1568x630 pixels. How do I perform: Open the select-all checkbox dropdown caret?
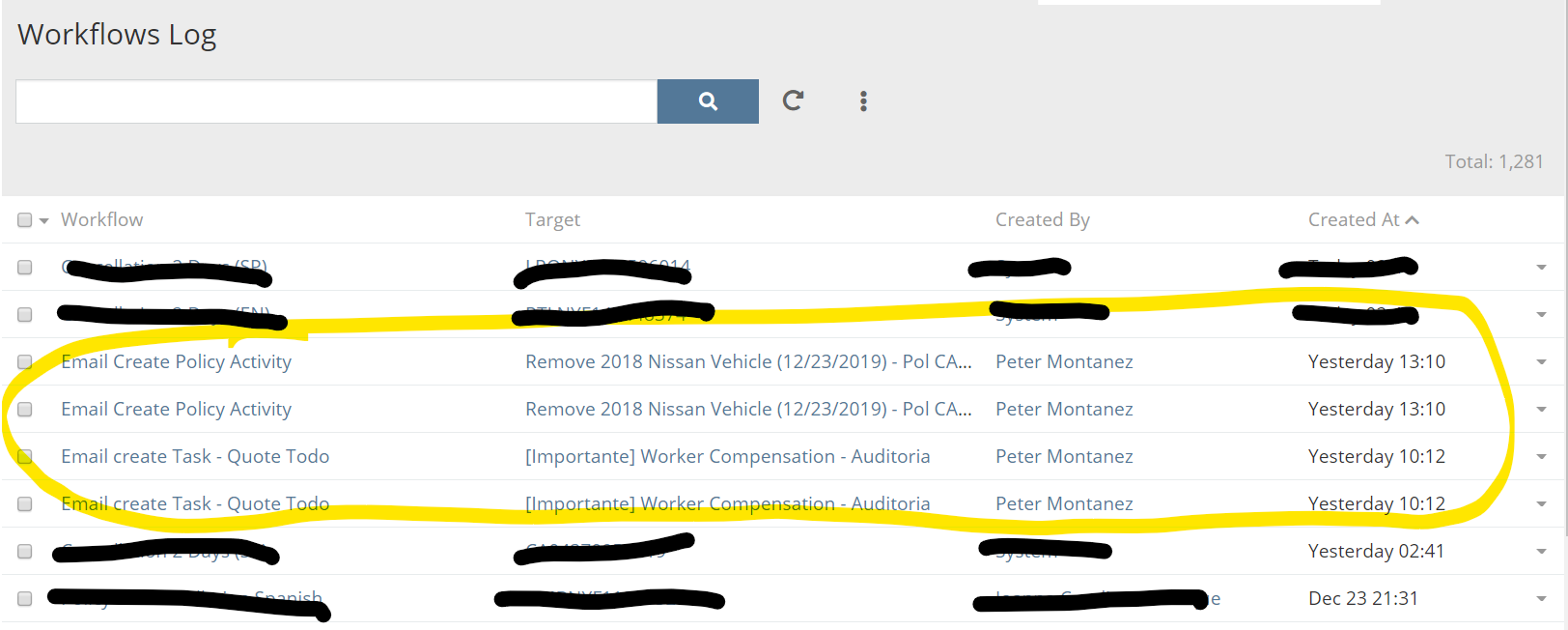43,221
